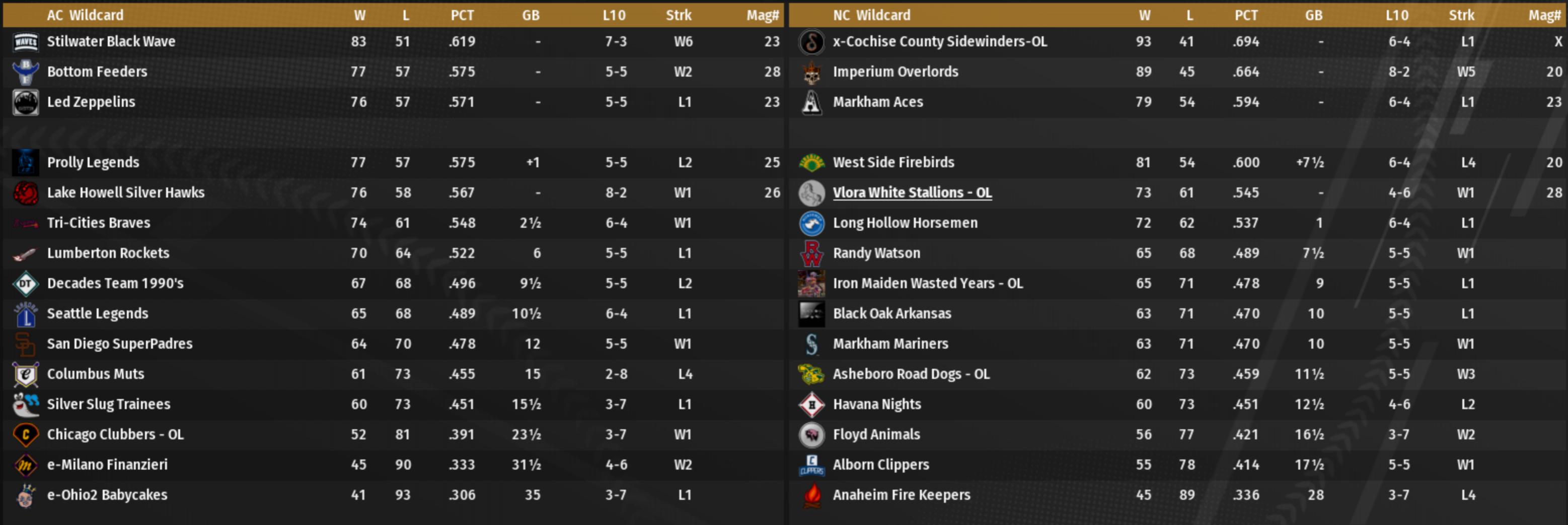The height and width of the screenshot is (525, 1568).
Task: Click the West Side Firebirds logo
Action: (811, 163)
